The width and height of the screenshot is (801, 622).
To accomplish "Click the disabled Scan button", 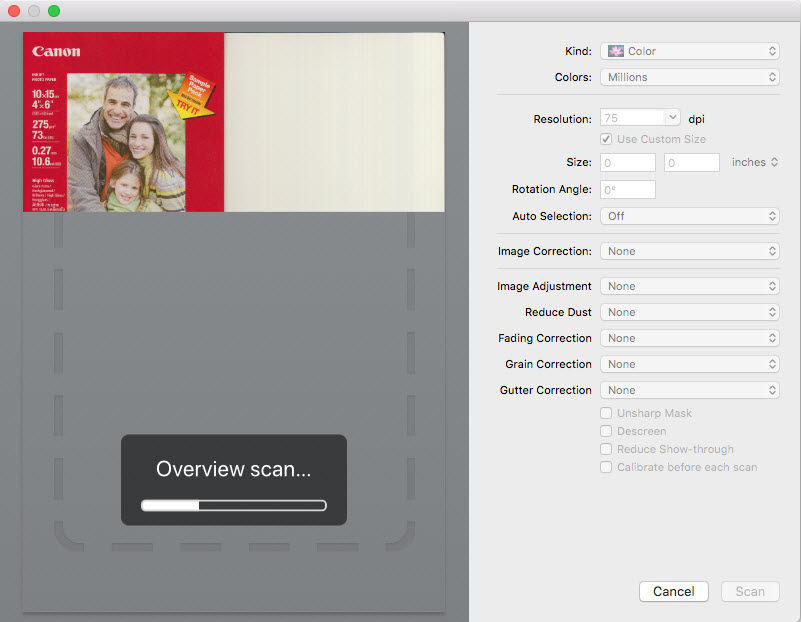I will [750, 591].
